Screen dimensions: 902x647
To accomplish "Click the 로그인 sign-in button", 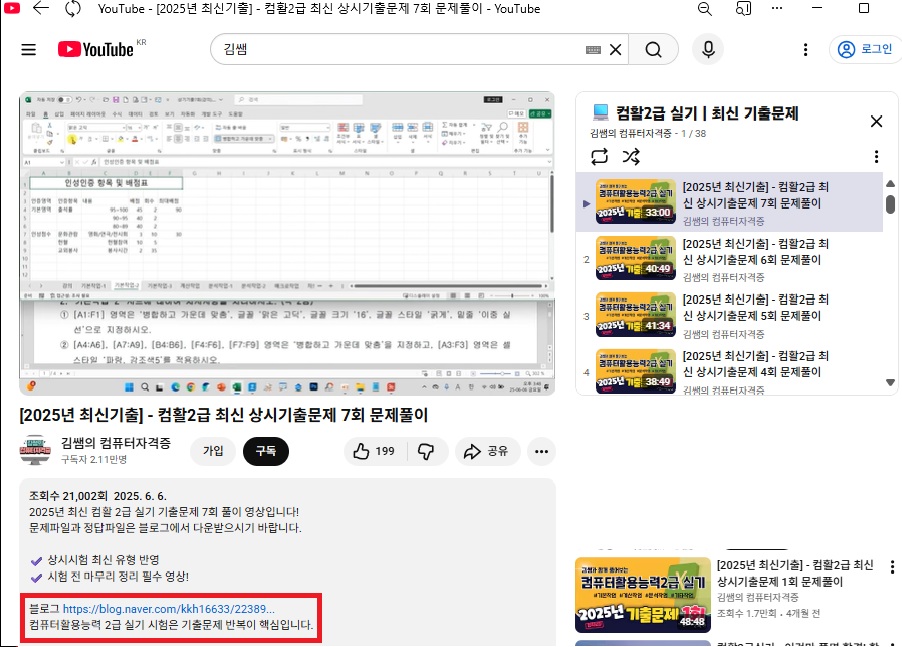I will click(x=865, y=49).
